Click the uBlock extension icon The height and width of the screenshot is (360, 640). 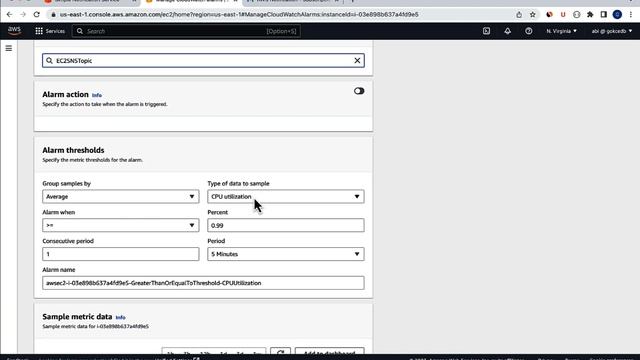(563, 14)
